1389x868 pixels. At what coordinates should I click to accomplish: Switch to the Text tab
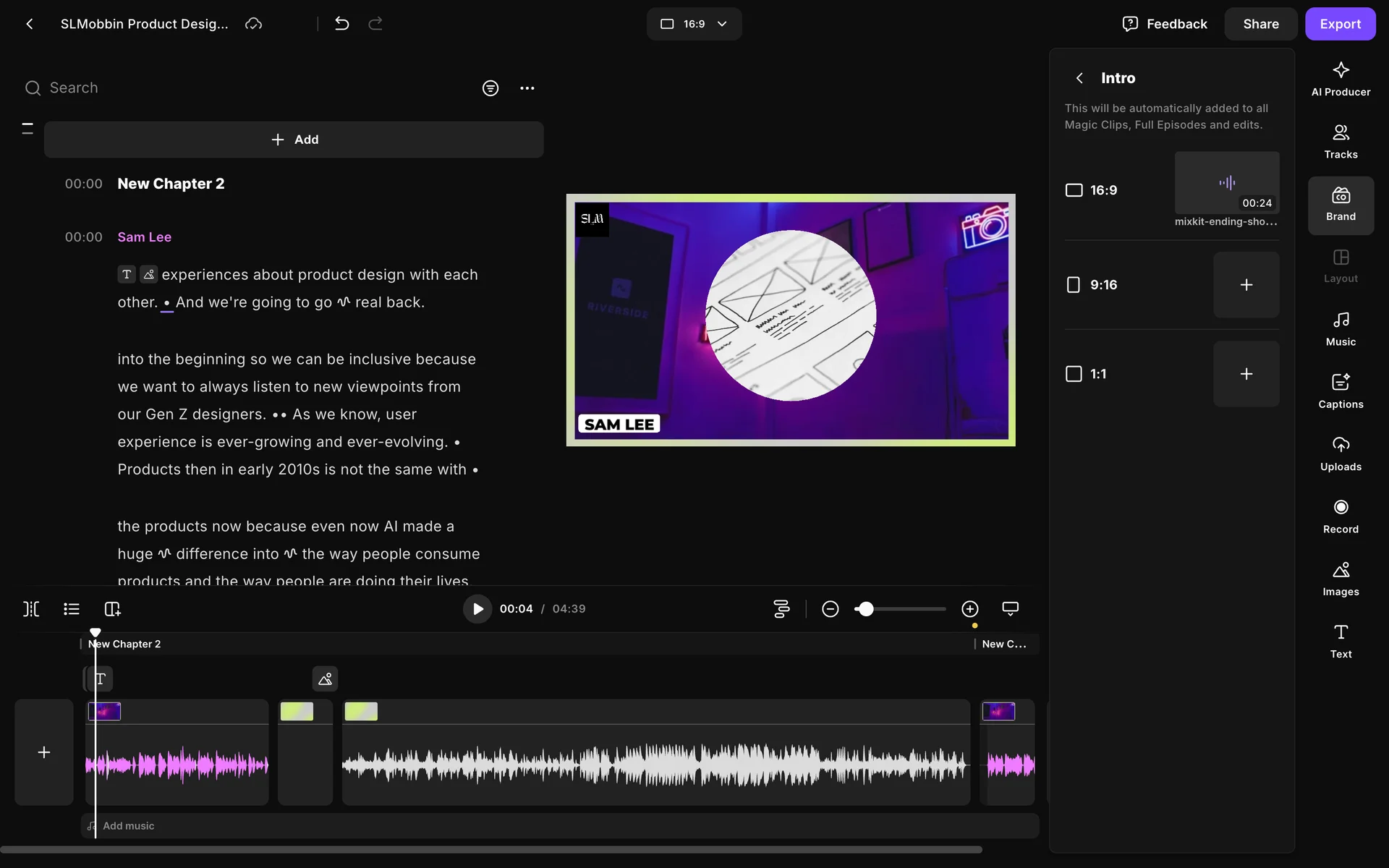point(1340,641)
